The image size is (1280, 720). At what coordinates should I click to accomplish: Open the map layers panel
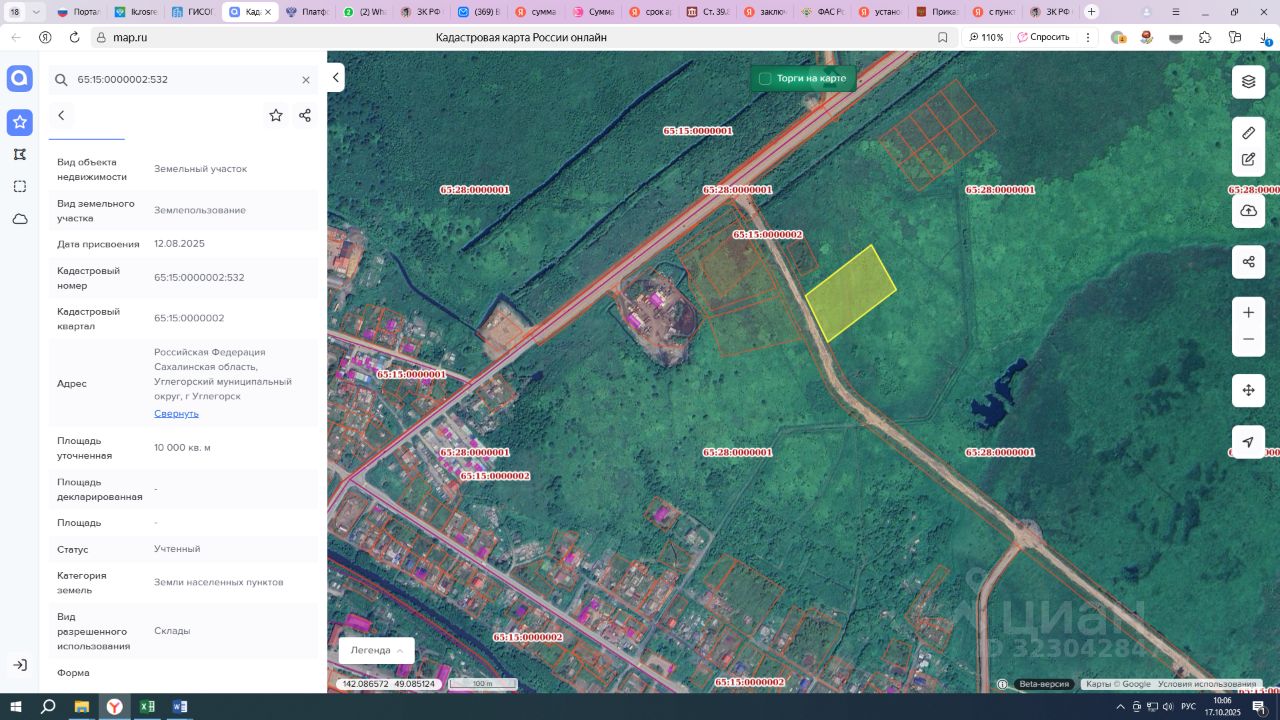(1248, 82)
